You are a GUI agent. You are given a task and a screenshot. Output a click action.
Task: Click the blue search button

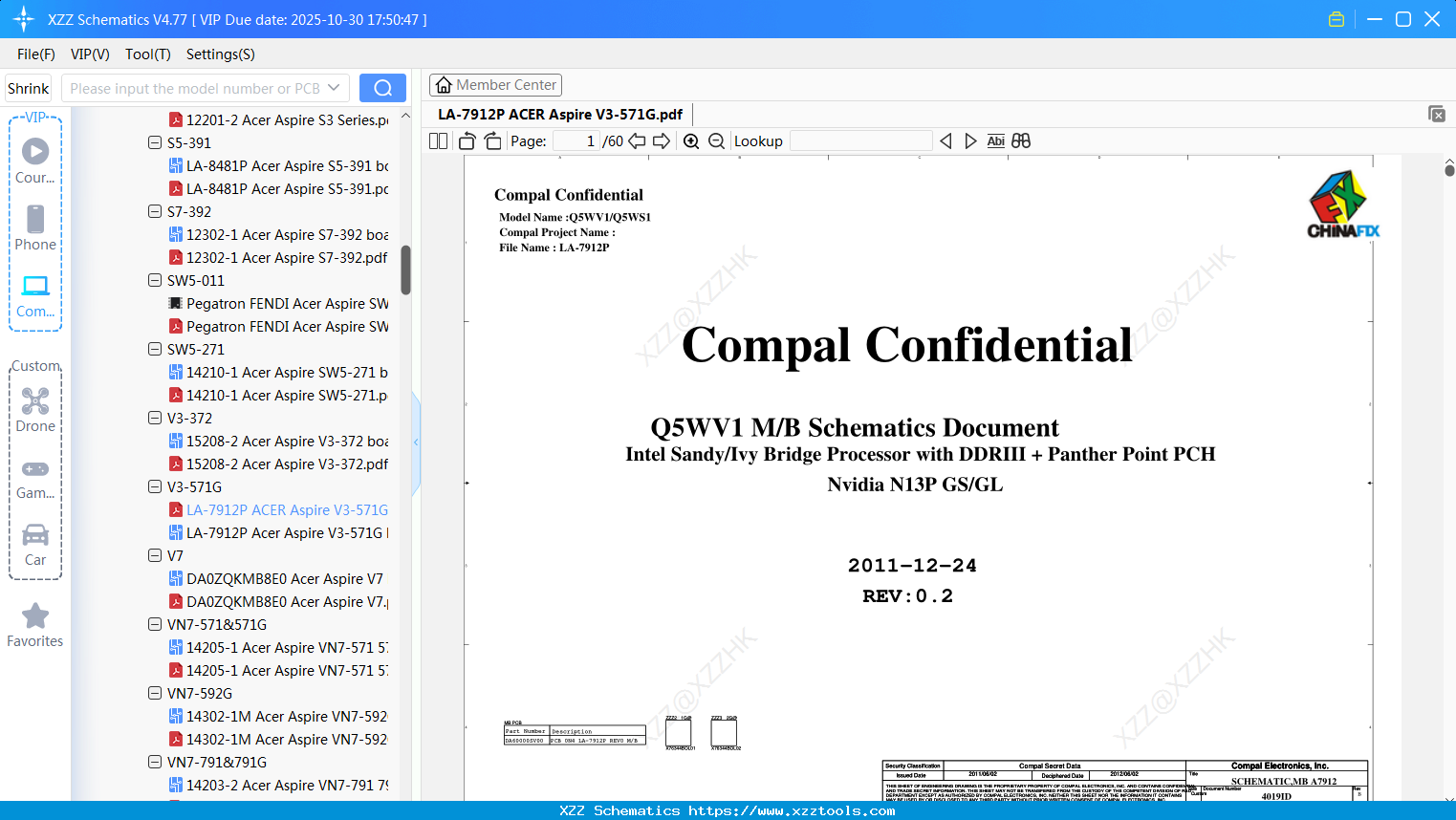point(382,88)
